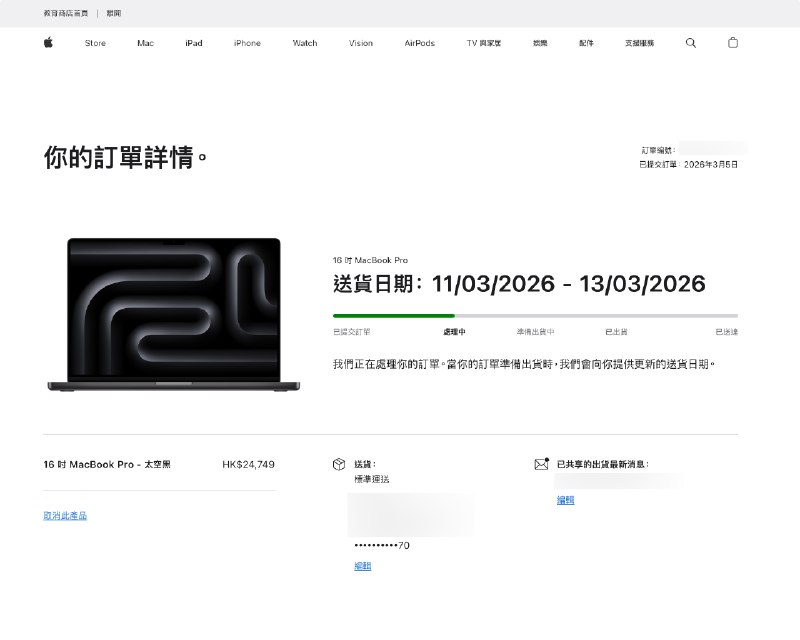Viewport: 800px width, 640px height.
Task: Select Watch from the navigation
Action: [x=303, y=43]
